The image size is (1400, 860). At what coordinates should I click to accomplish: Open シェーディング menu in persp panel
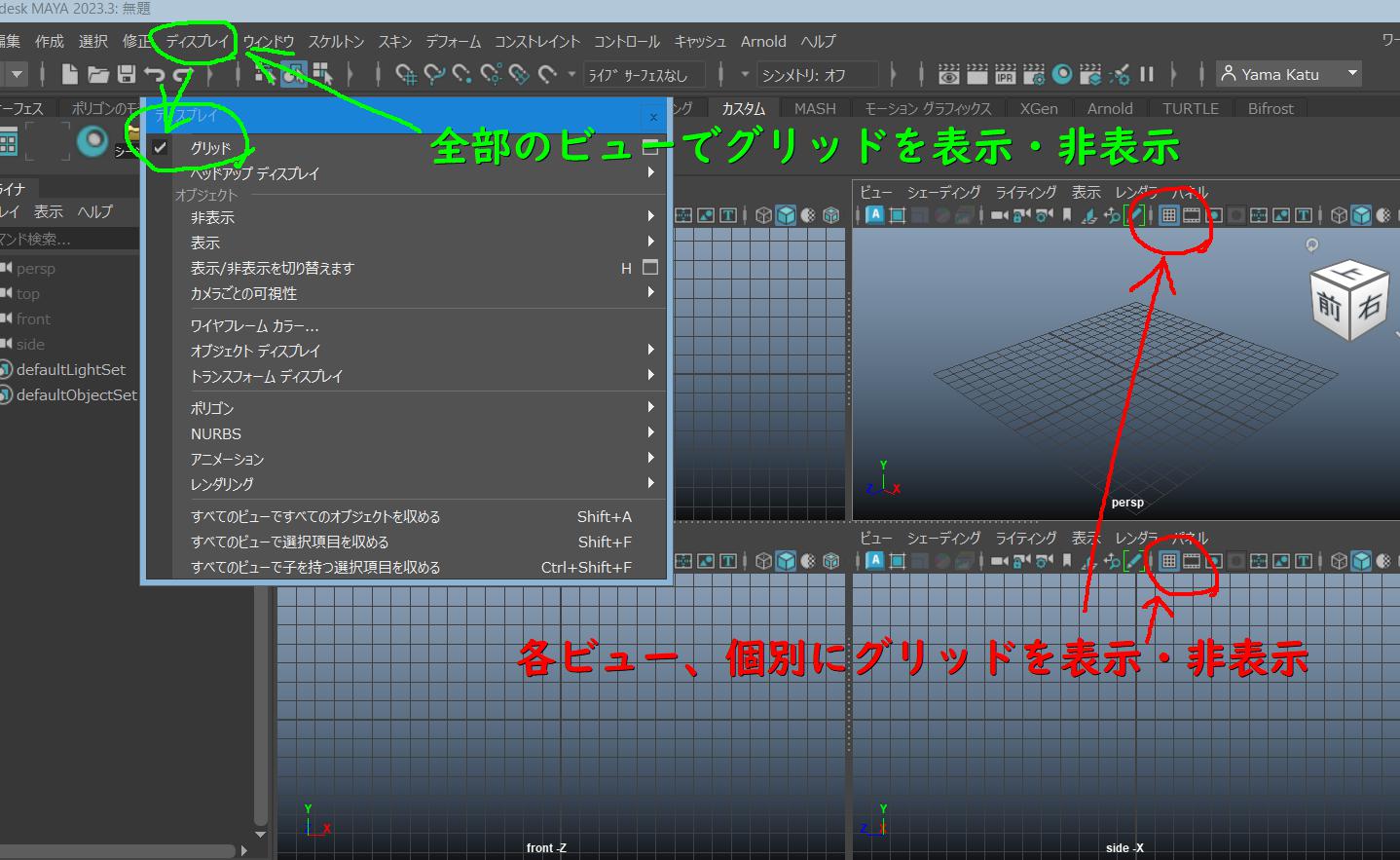[944, 192]
